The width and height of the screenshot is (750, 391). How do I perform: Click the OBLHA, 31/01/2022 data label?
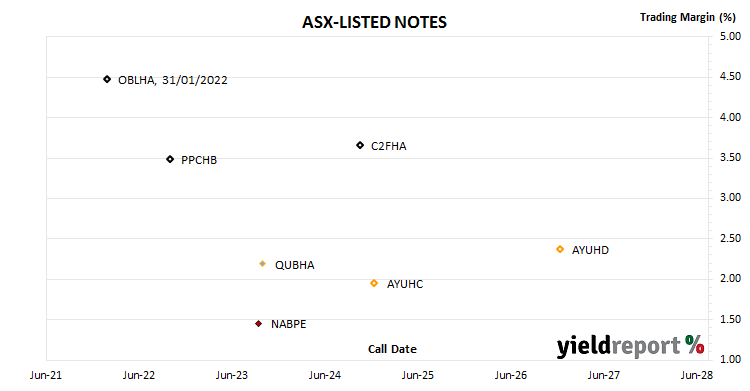click(173, 80)
